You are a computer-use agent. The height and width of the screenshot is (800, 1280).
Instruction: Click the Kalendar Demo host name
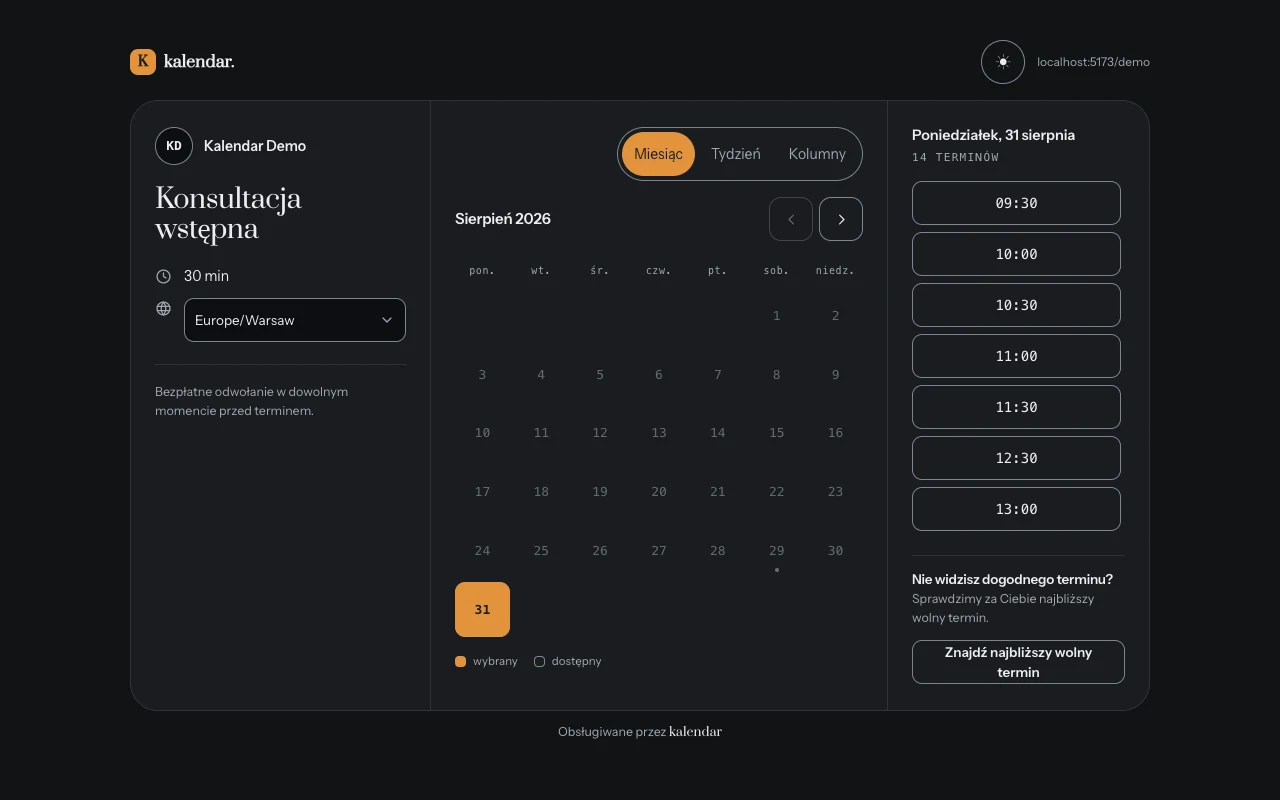pos(255,146)
